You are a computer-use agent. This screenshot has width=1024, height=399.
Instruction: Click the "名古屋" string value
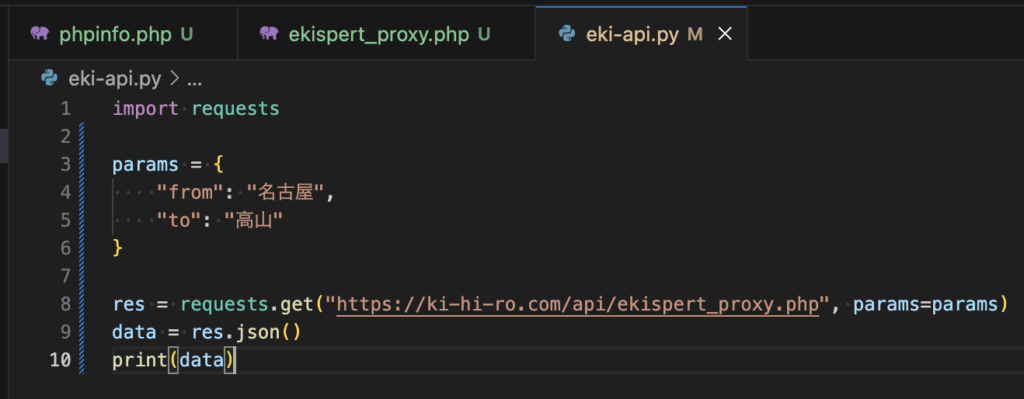[285, 193]
